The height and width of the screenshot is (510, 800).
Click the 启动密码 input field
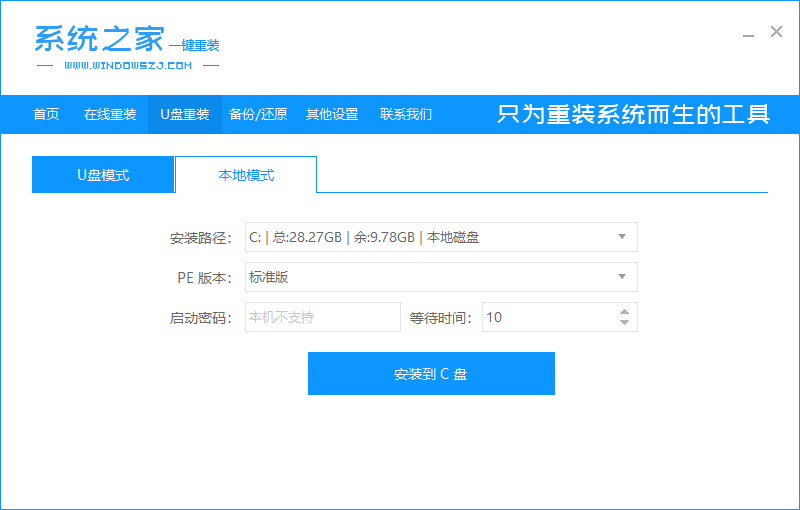(322, 317)
